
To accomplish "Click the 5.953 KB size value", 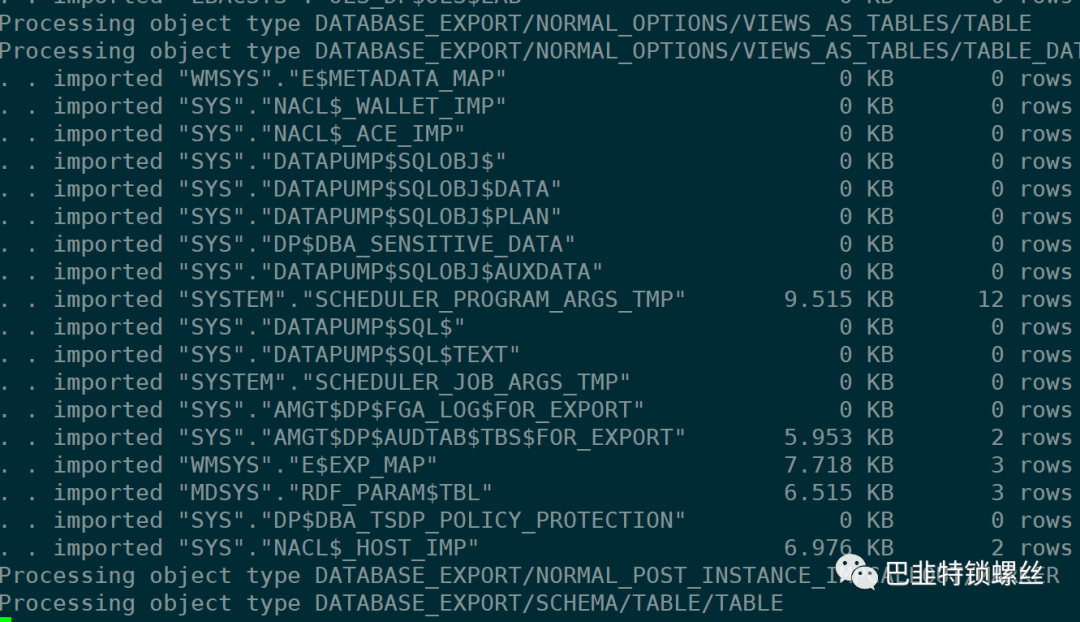I will point(839,438).
